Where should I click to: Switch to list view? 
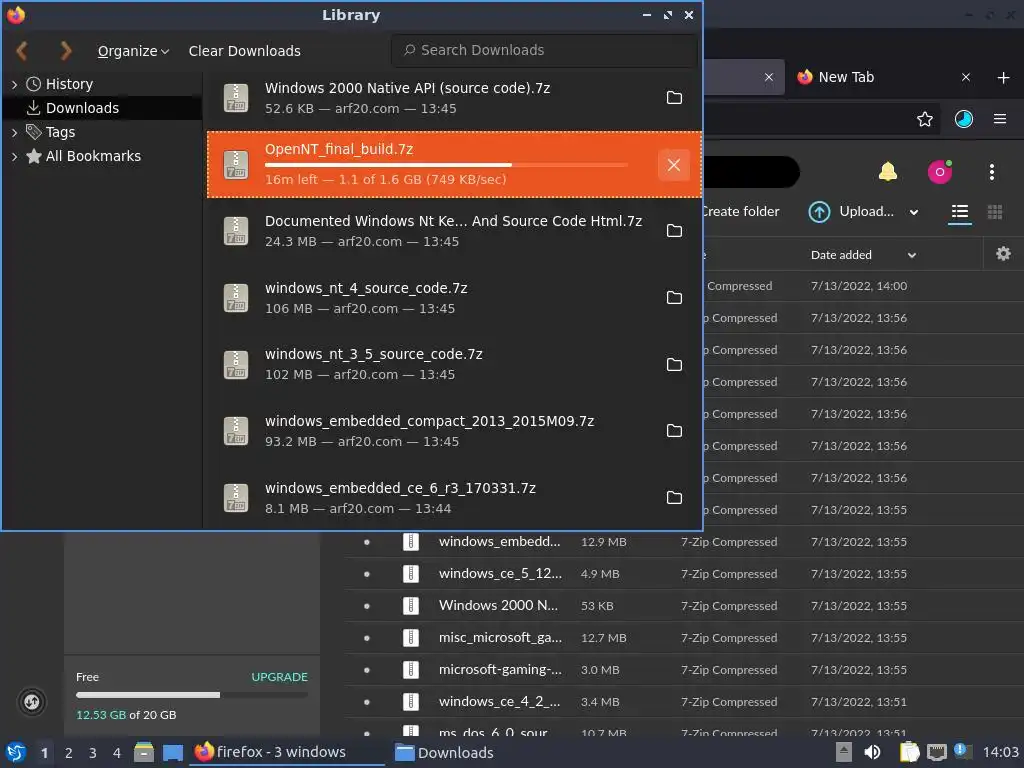959,212
